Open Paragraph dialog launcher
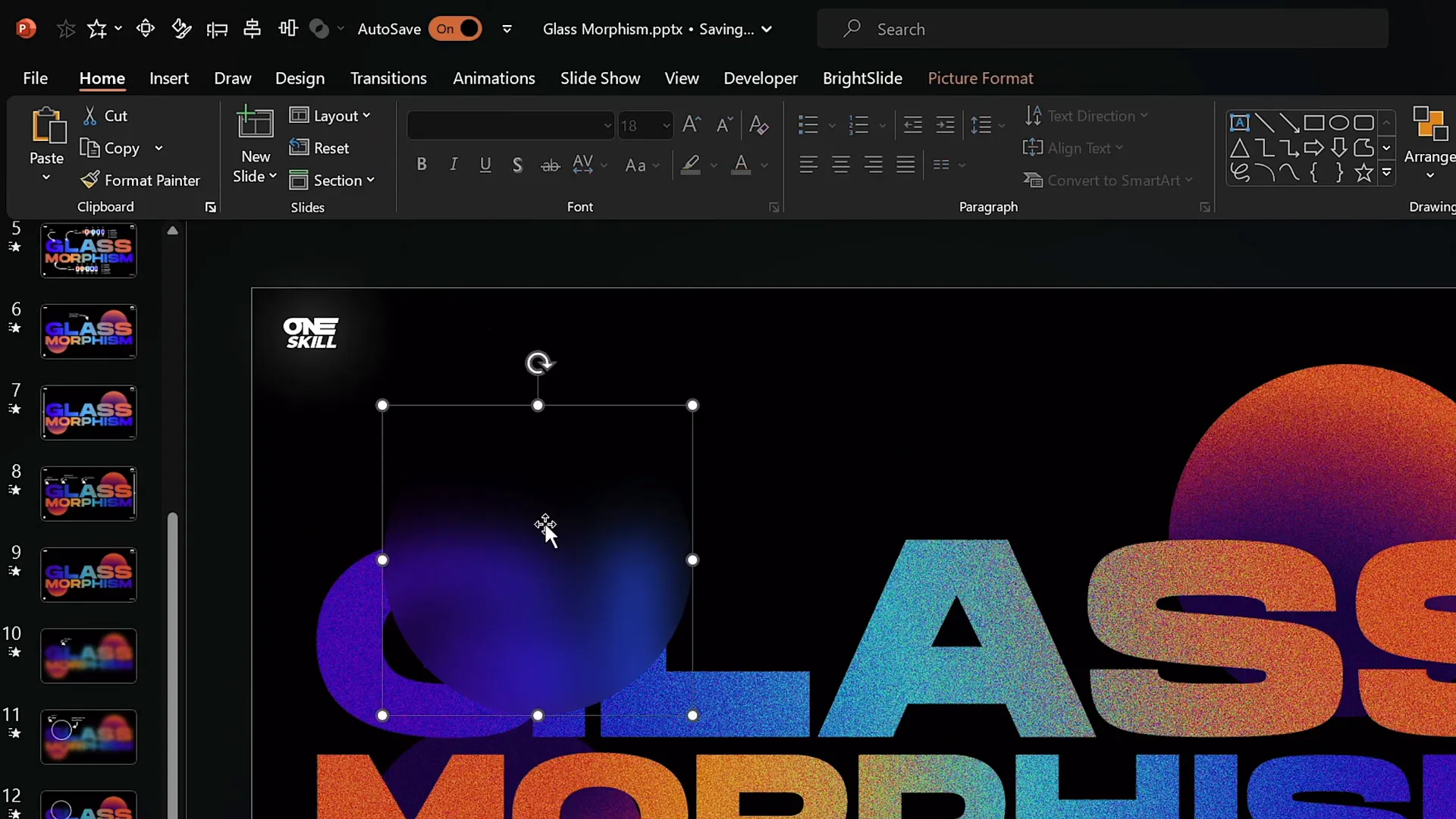 (1205, 207)
